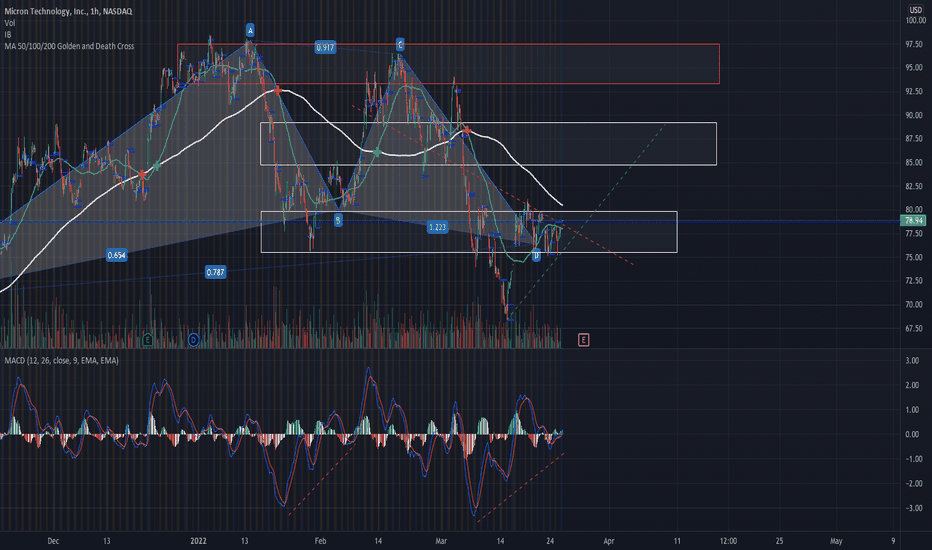Select MA 50/100/200 Golden and Death Cross legend
This screenshot has width=932, height=550.
[69, 46]
